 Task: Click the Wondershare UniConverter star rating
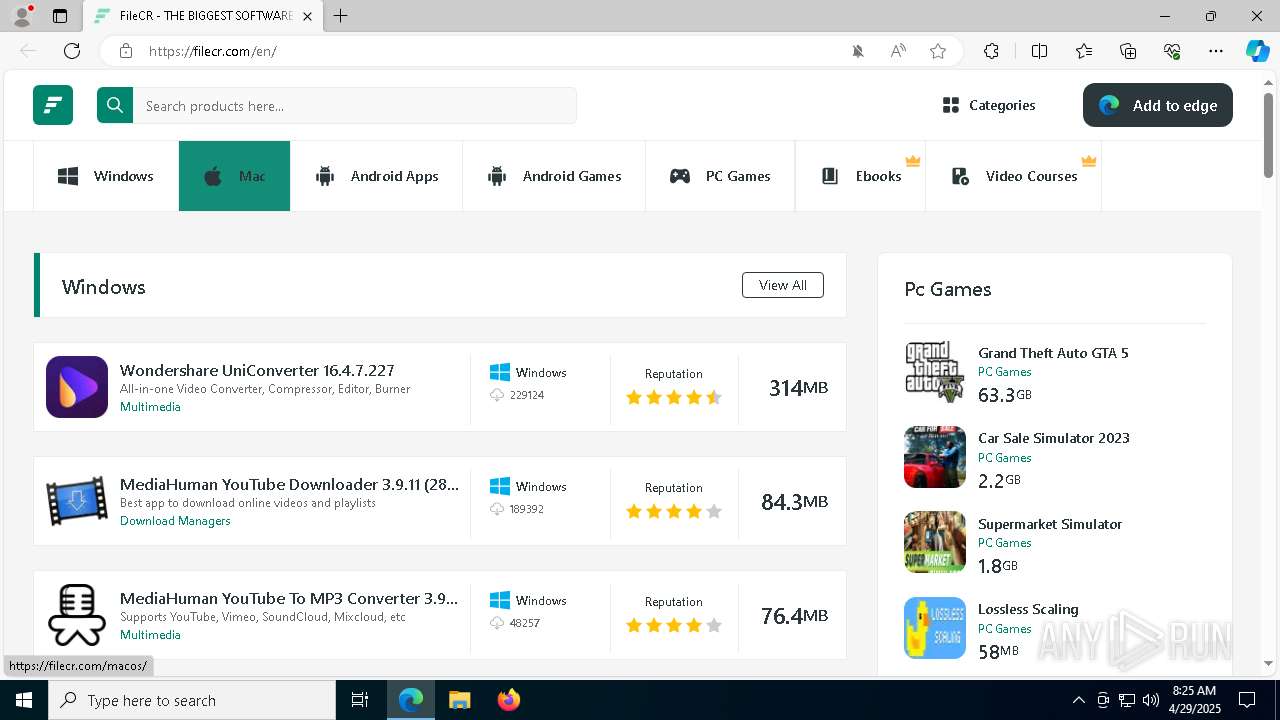click(x=674, y=397)
